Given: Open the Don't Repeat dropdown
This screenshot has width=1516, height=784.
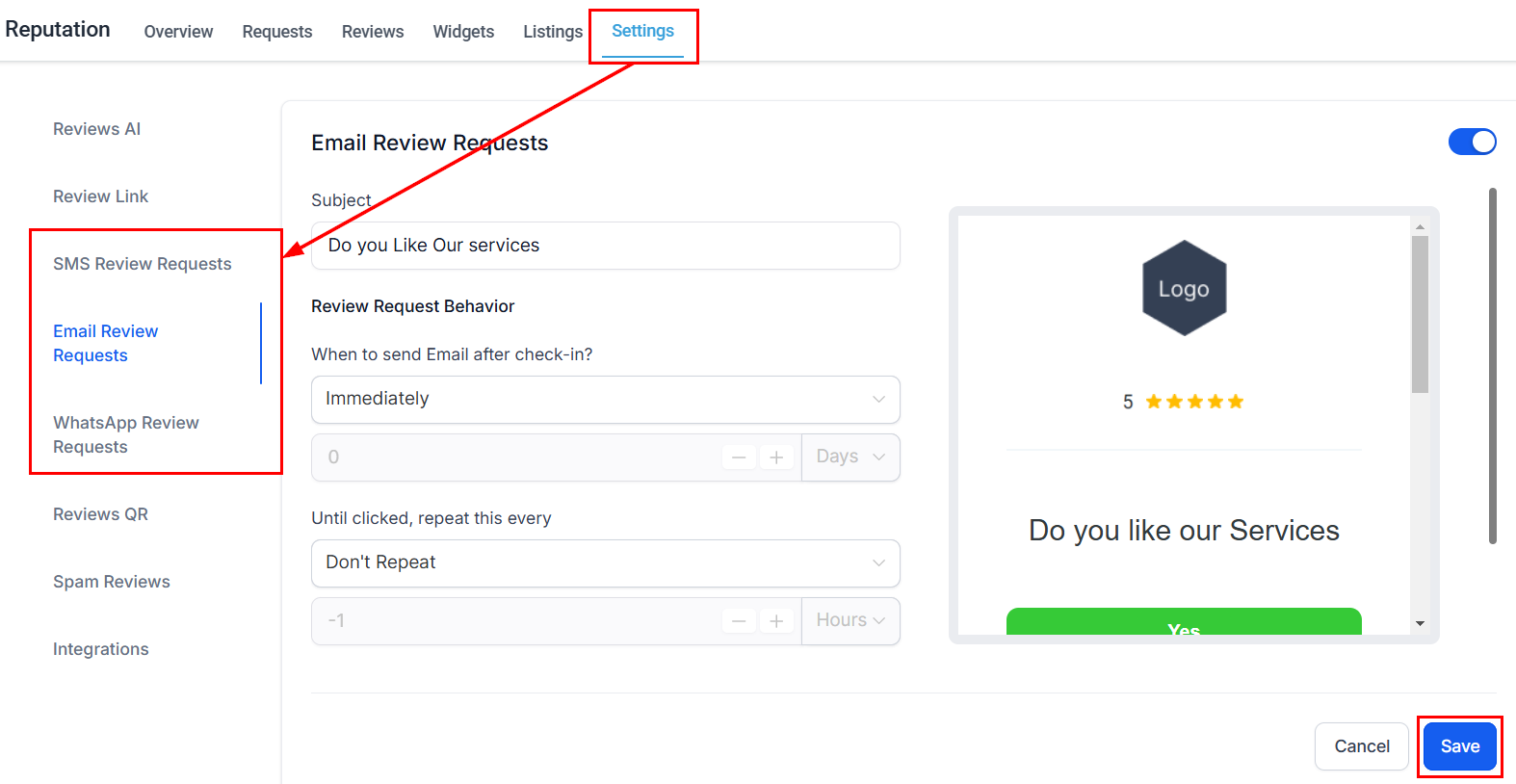Looking at the screenshot, I should click(606, 562).
